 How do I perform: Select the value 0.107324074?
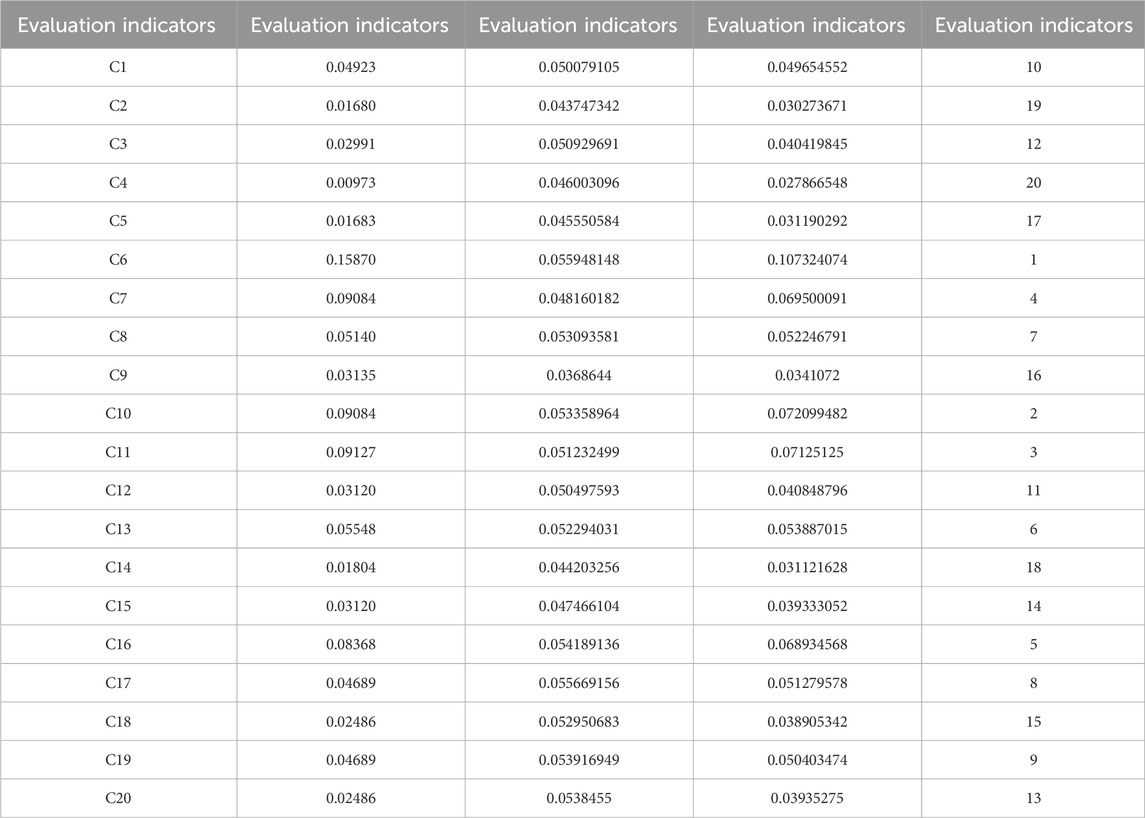tap(806, 260)
